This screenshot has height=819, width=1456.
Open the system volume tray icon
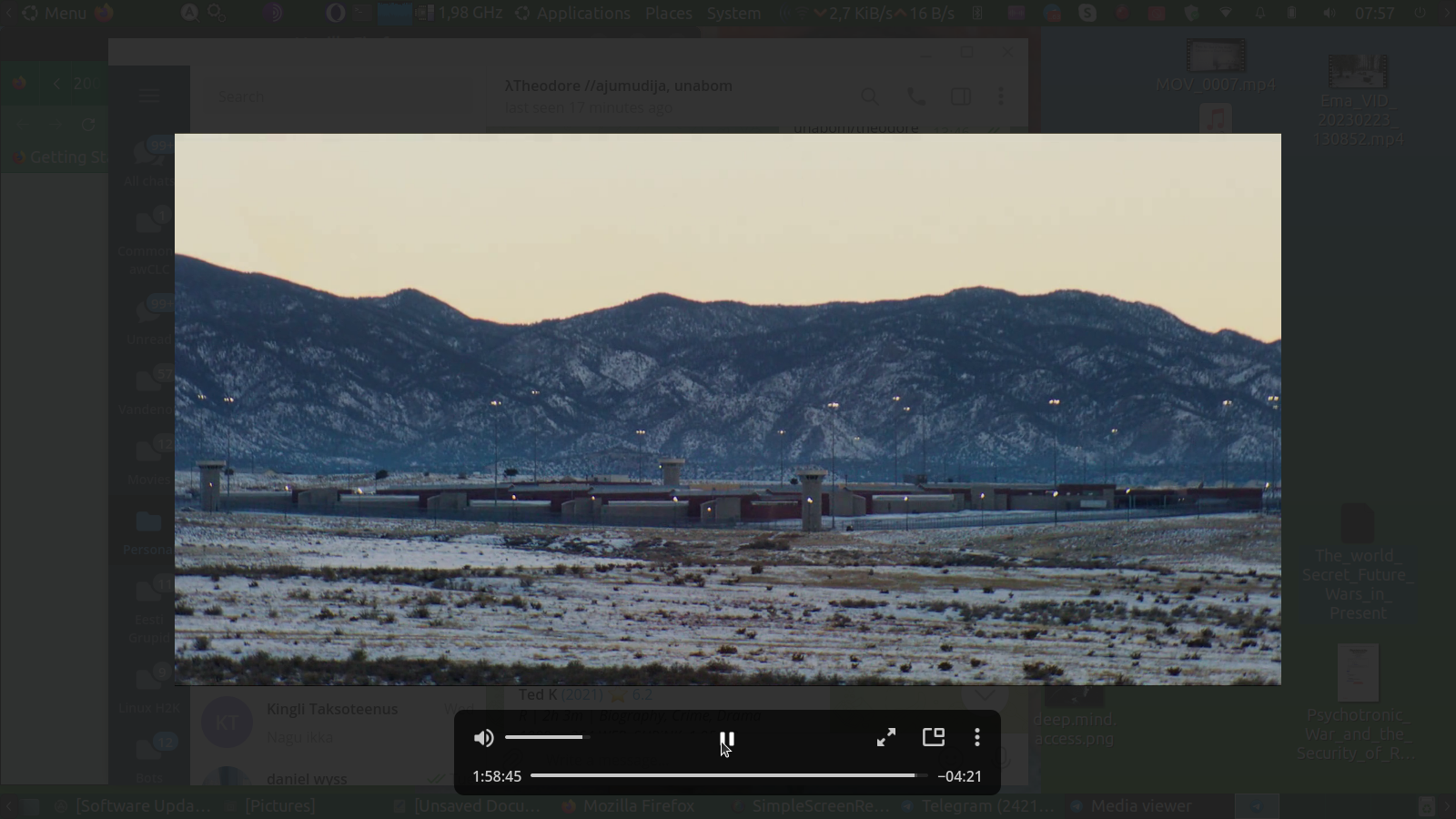click(1330, 13)
